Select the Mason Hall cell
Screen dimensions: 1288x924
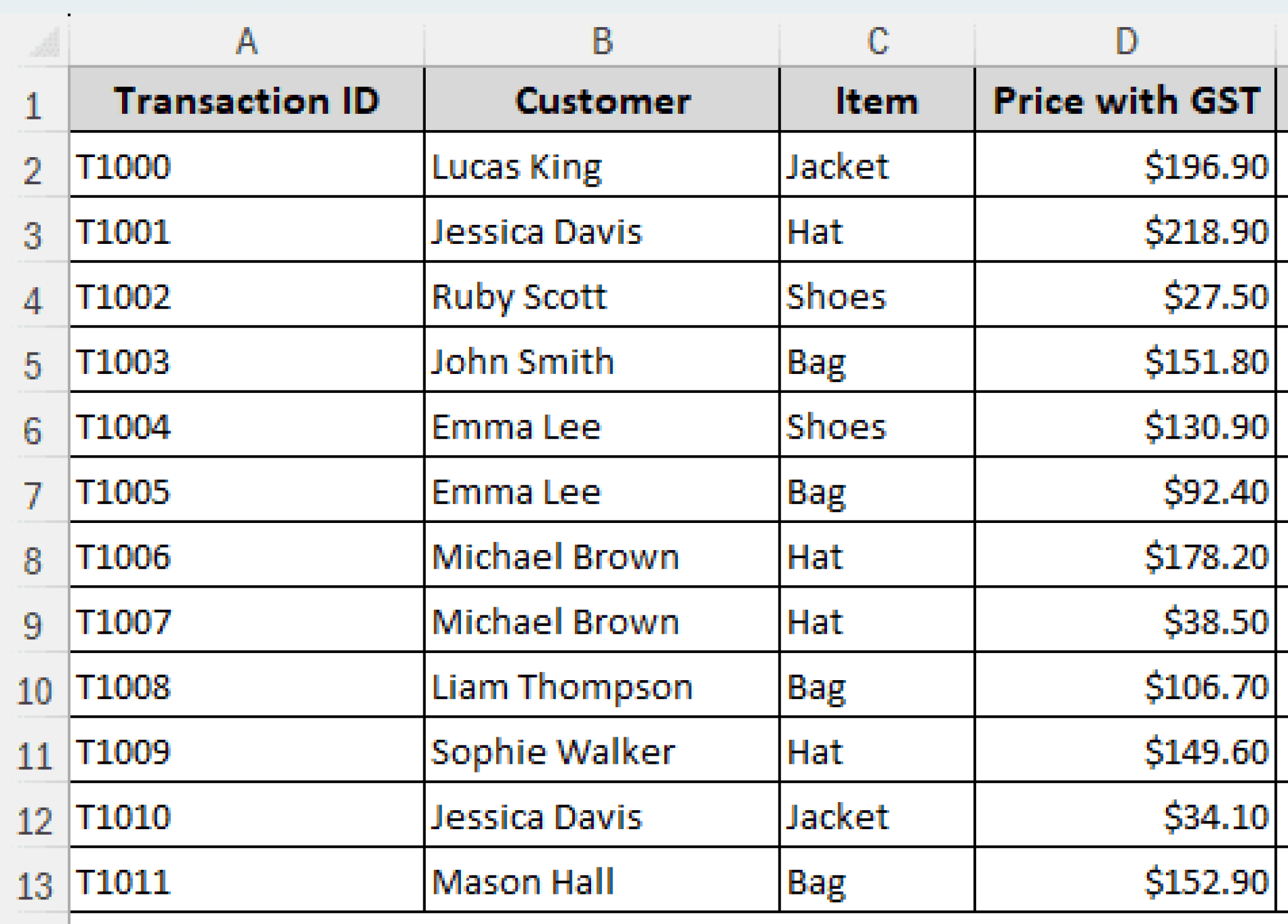602,881
